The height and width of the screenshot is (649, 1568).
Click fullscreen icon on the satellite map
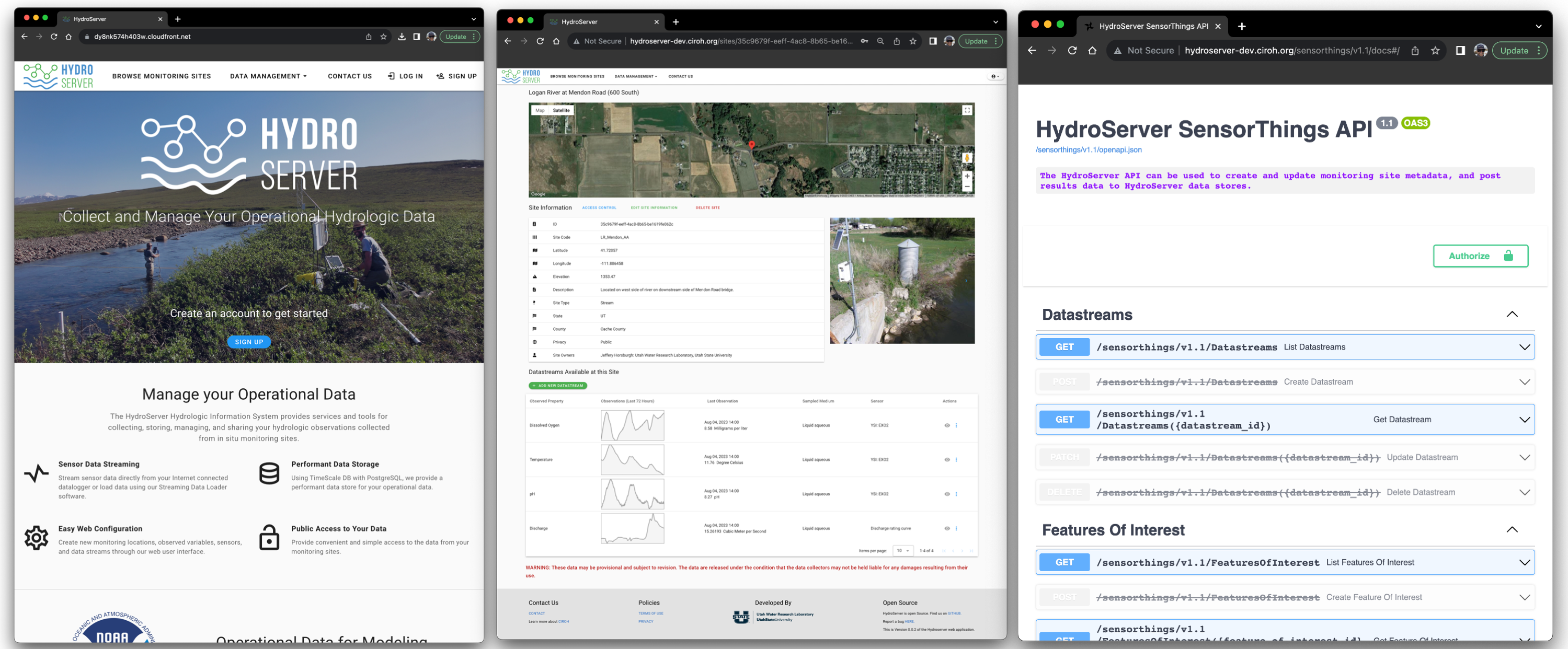click(967, 111)
